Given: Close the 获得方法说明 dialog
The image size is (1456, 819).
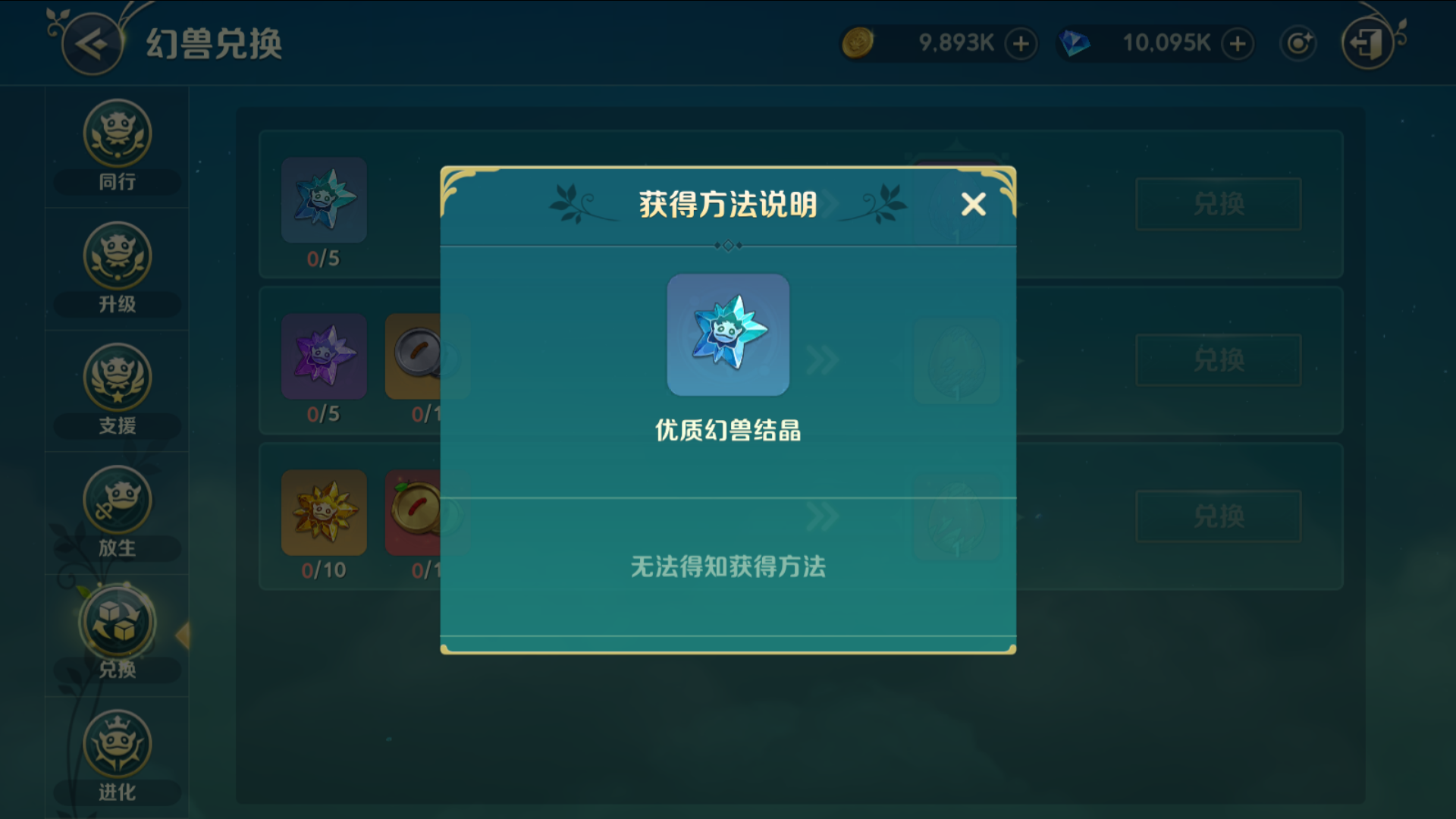Looking at the screenshot, I should point(973,204).
